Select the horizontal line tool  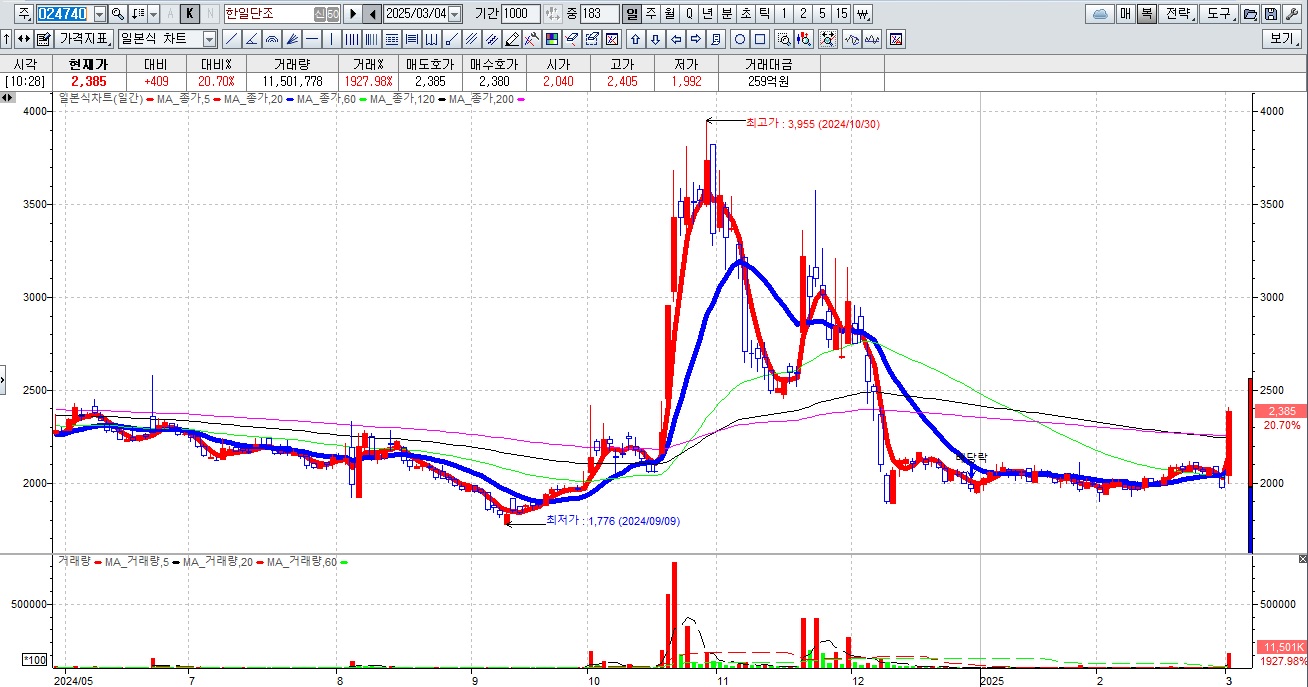(312, 39)
